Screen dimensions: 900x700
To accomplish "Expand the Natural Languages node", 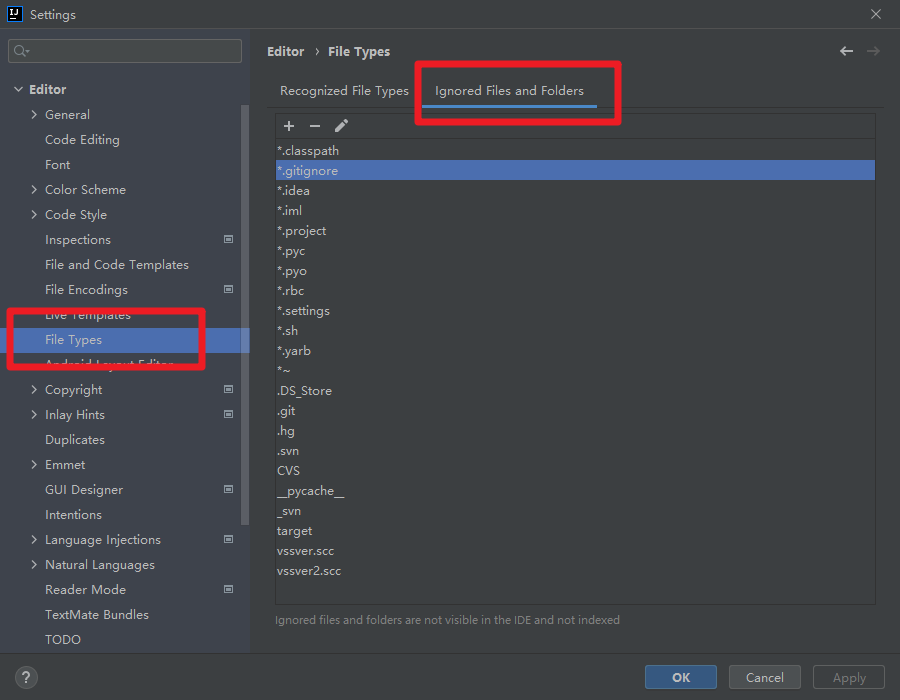I will [34, 565].
